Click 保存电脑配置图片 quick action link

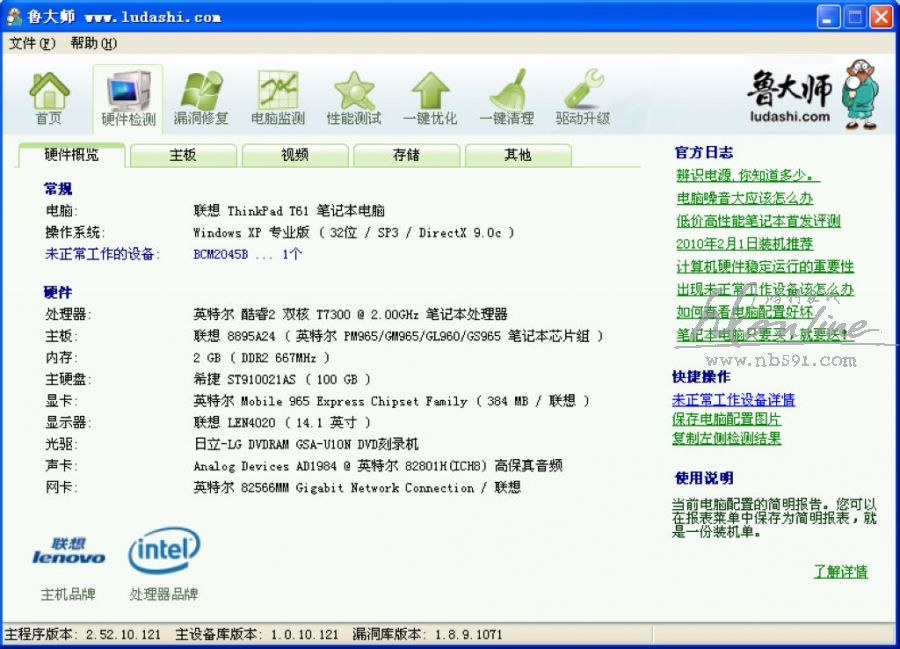point(726,419)
